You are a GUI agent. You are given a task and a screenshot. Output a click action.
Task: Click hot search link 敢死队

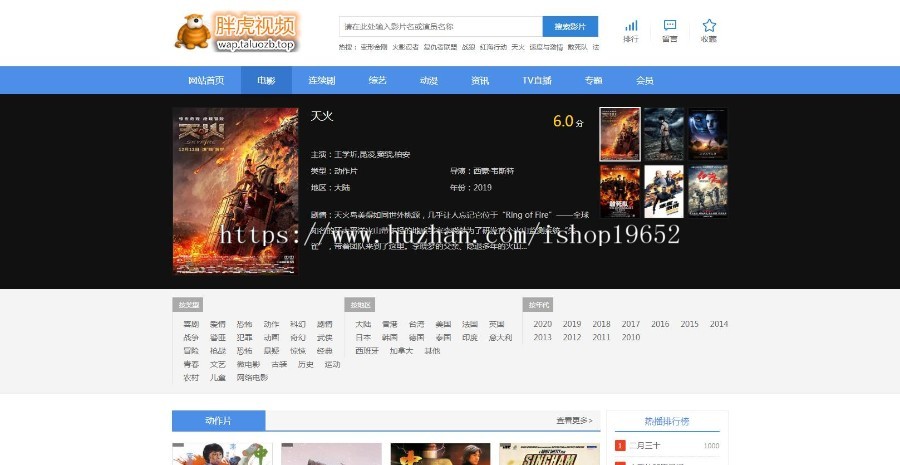pos(577,47)
